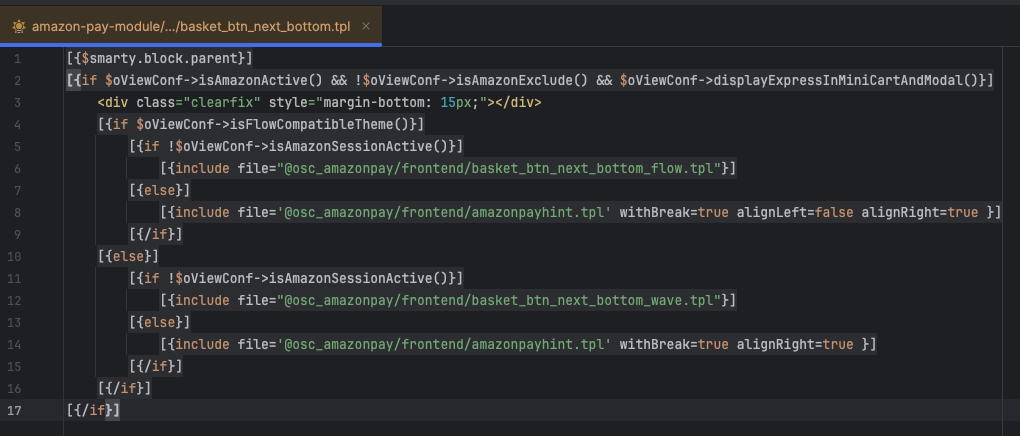Click the Smarty file icon on the tab
1020x436 pixels.
(18, 25)
